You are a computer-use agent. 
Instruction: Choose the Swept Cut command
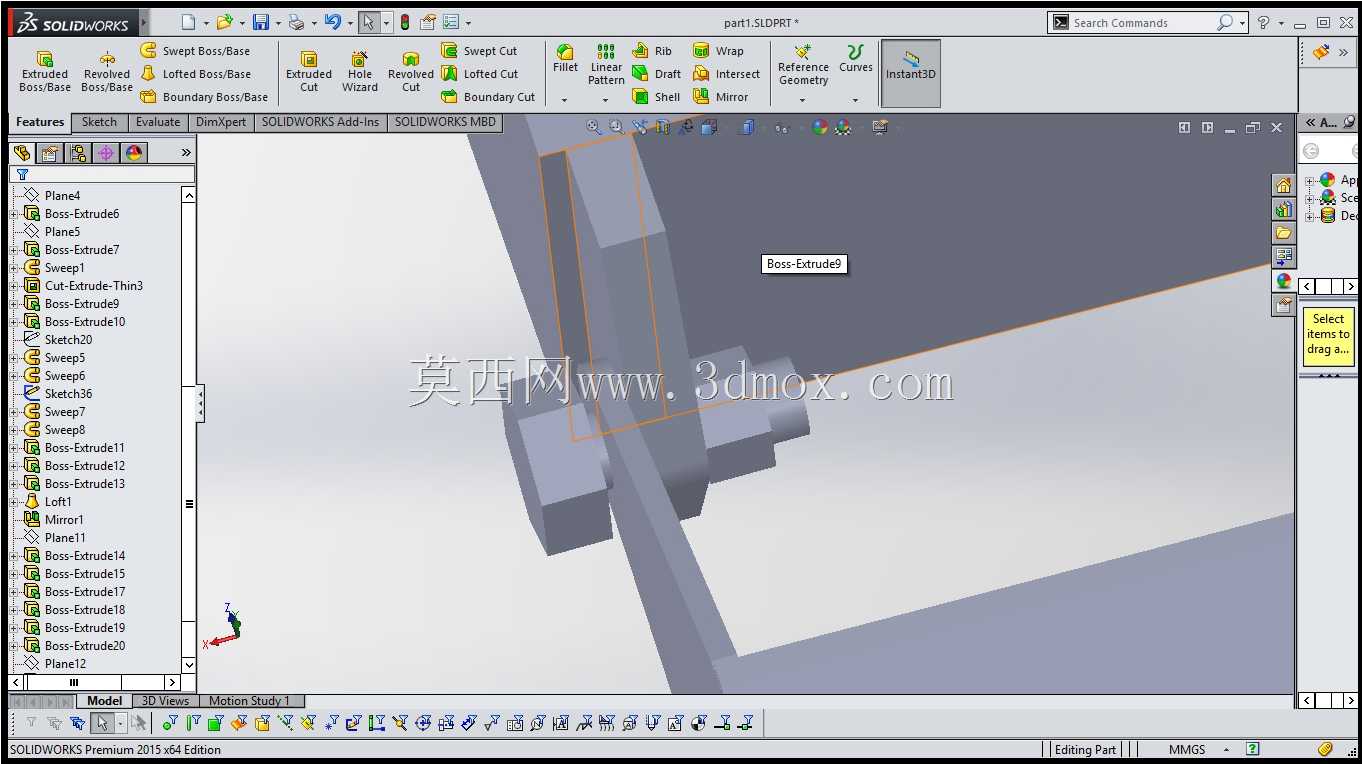(479, 51)
